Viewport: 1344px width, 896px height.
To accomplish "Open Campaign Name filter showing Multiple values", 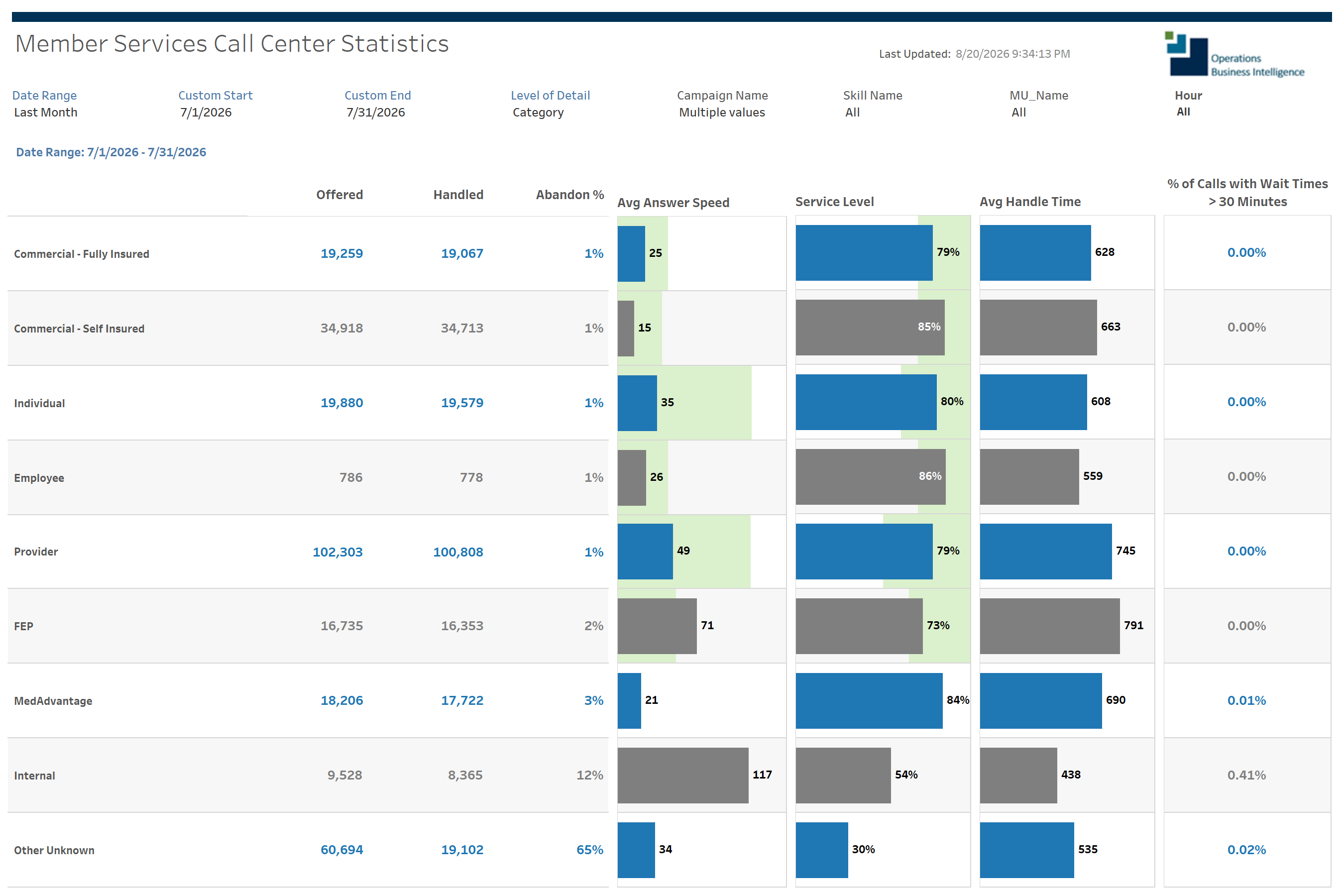I will [722, 112].
